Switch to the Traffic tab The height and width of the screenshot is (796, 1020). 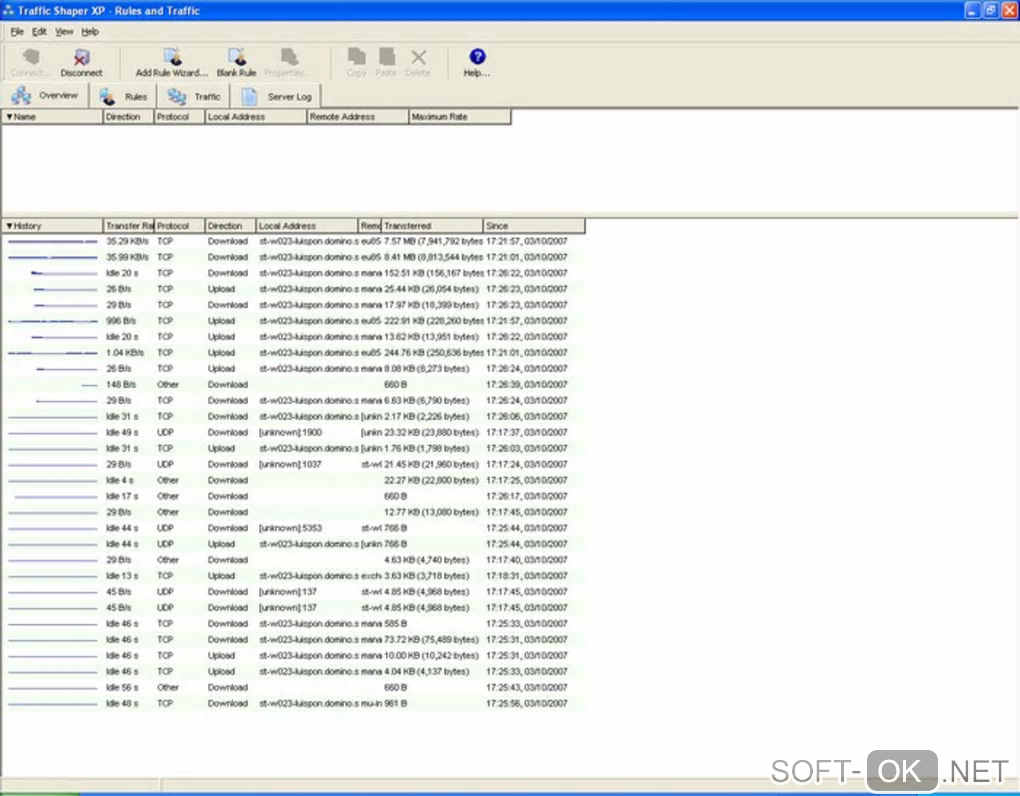(193, 96)
